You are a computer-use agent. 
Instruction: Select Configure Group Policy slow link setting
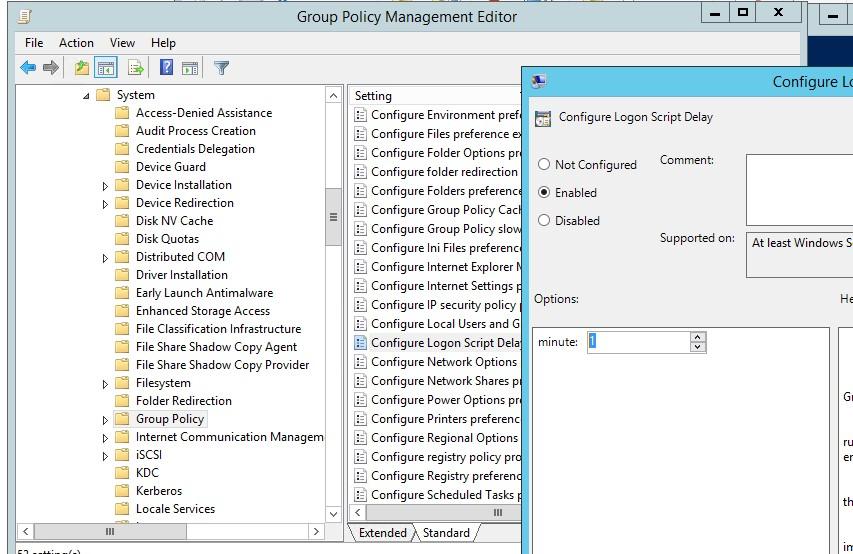click(446, 229)
